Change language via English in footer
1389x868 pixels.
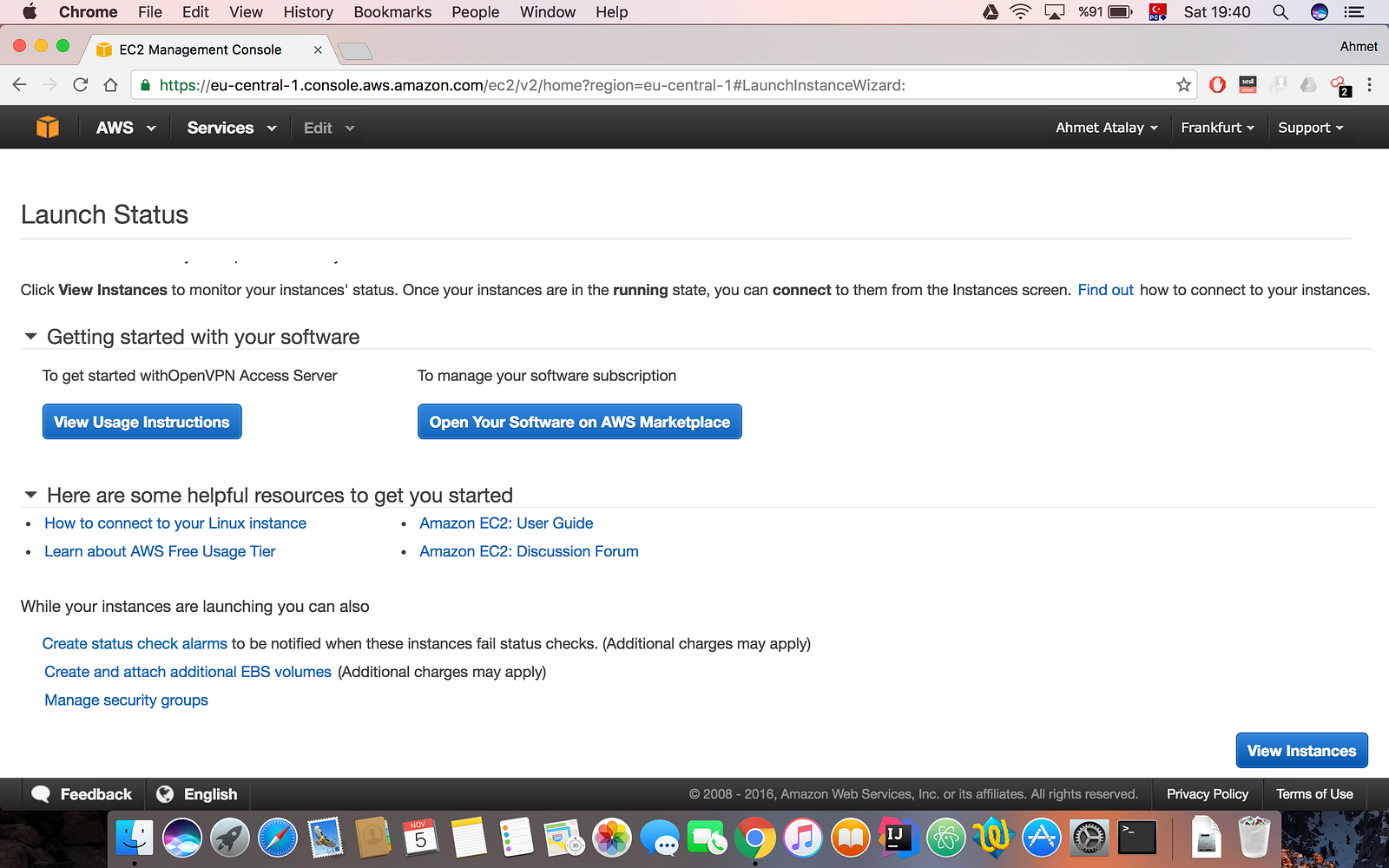coord(196,794)
